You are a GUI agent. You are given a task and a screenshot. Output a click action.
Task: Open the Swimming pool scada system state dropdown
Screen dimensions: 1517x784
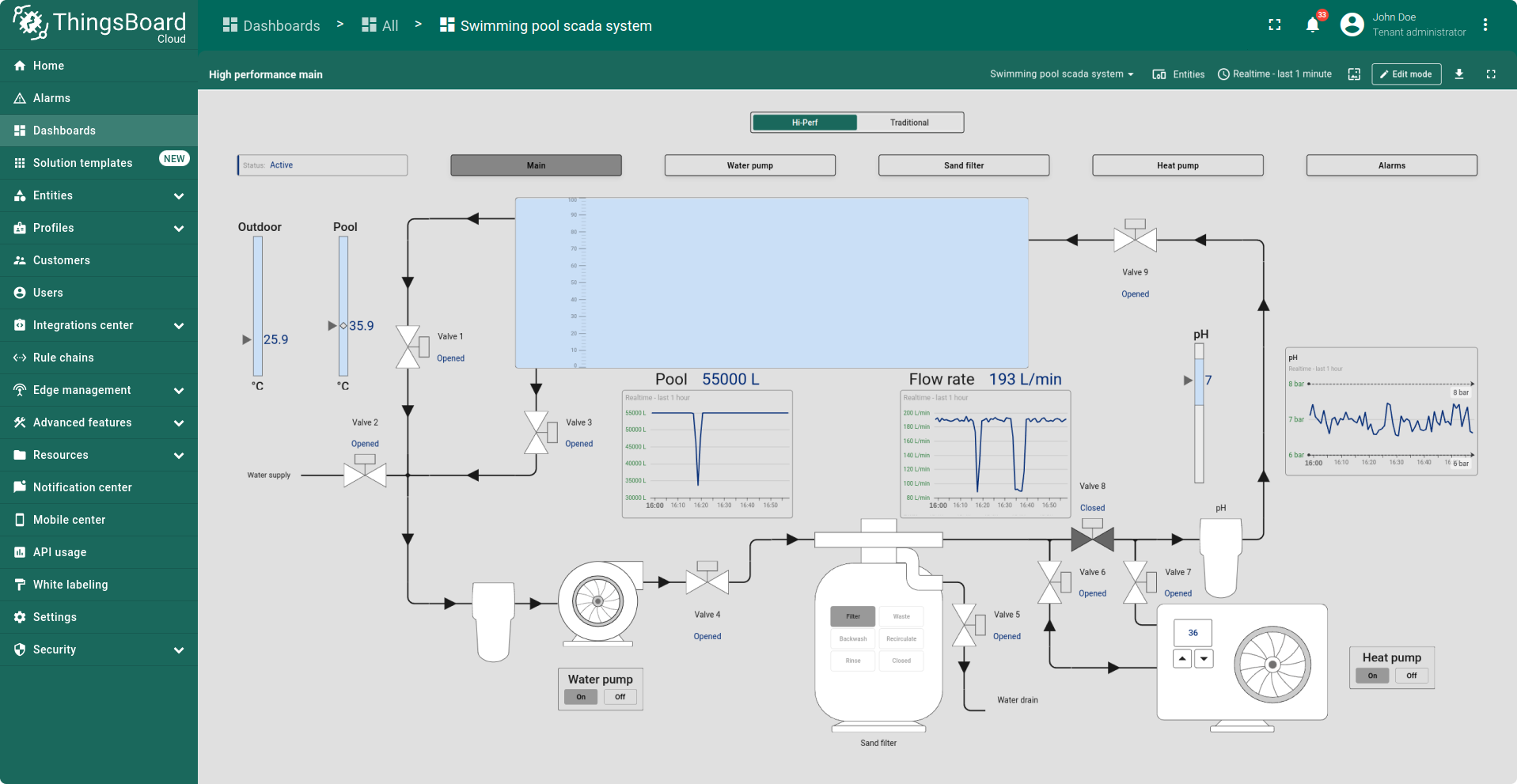(x=1062, y=74)
